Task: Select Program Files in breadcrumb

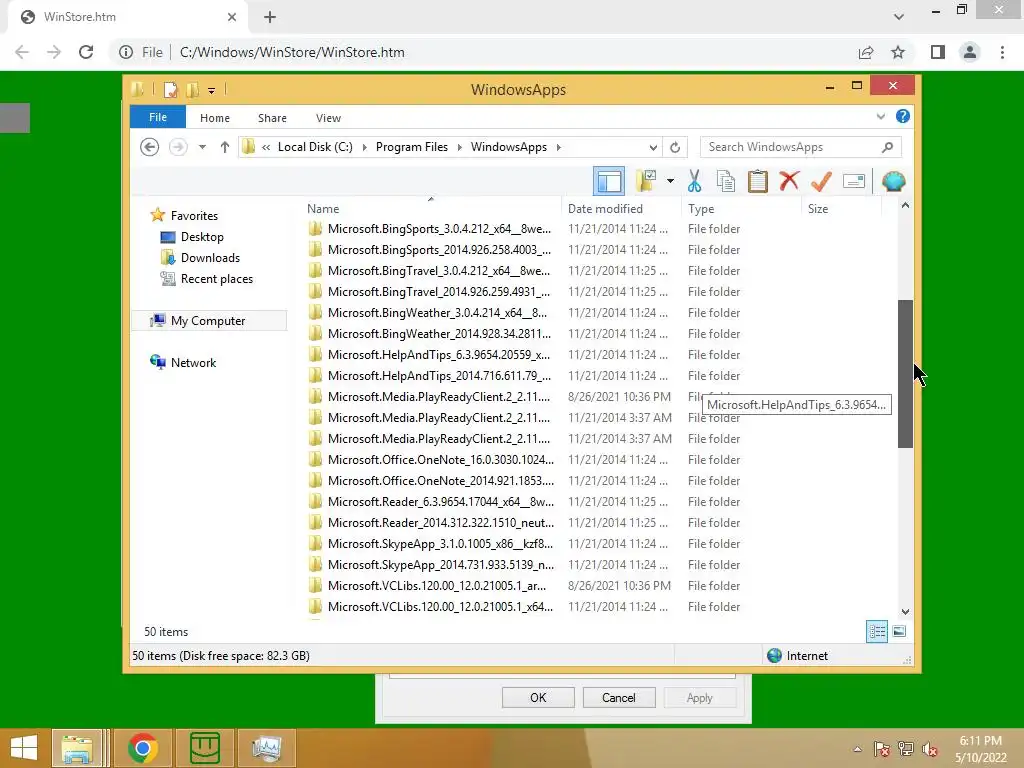Action: [411, 147]
